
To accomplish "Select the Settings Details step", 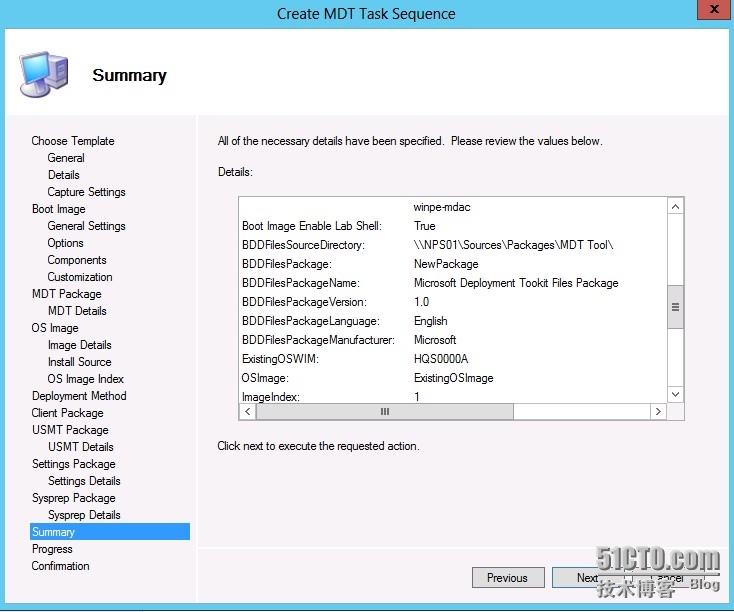I will tap(84, 481).
